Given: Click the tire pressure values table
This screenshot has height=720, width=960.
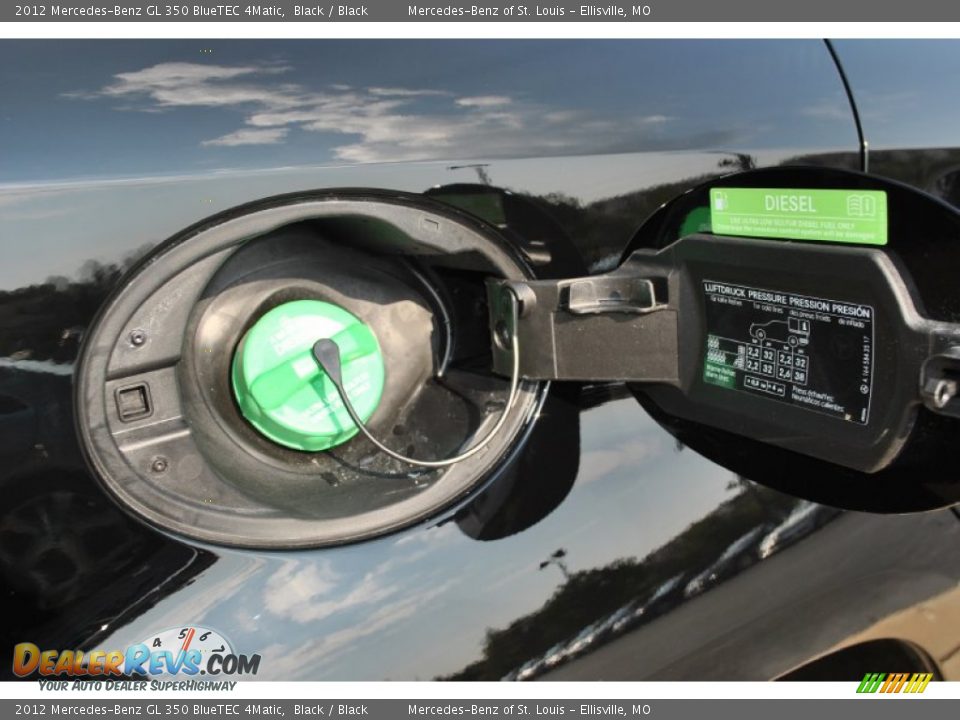Looking at the screenshot, I should coord(776,366).
